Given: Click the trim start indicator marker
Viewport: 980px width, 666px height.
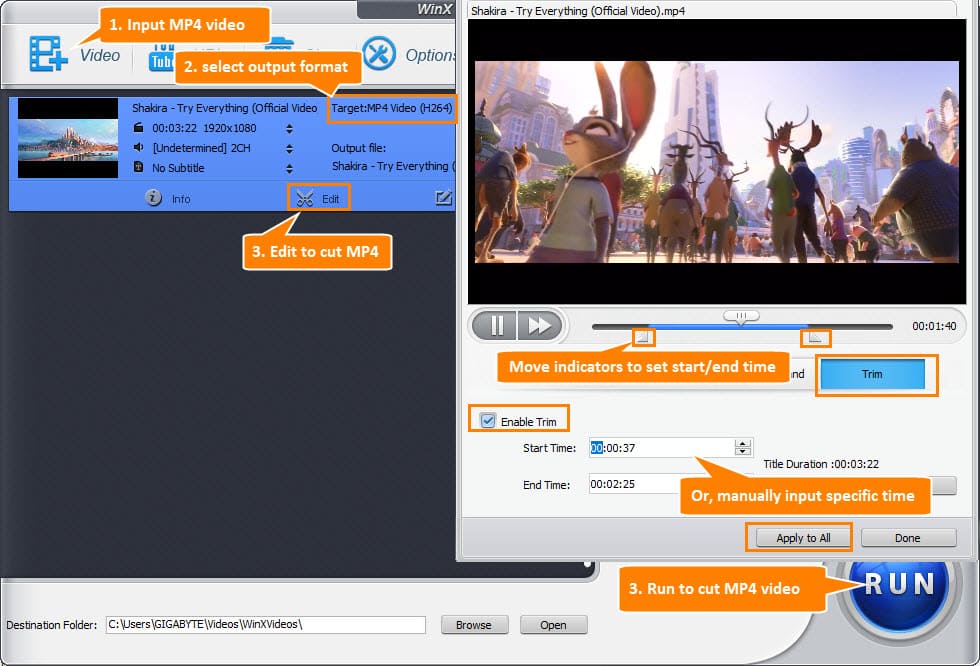Looking at the screenshot, I should click(643, 337).
